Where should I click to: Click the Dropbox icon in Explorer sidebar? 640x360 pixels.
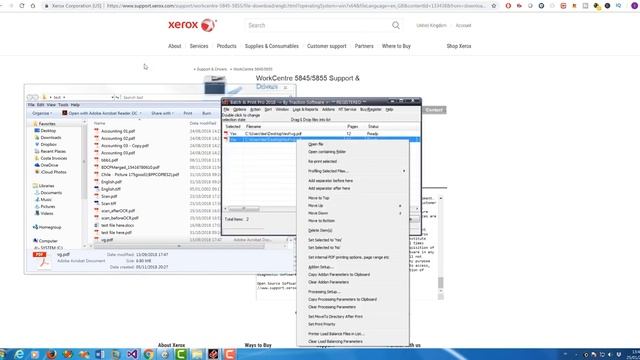(x=37, y=144)
